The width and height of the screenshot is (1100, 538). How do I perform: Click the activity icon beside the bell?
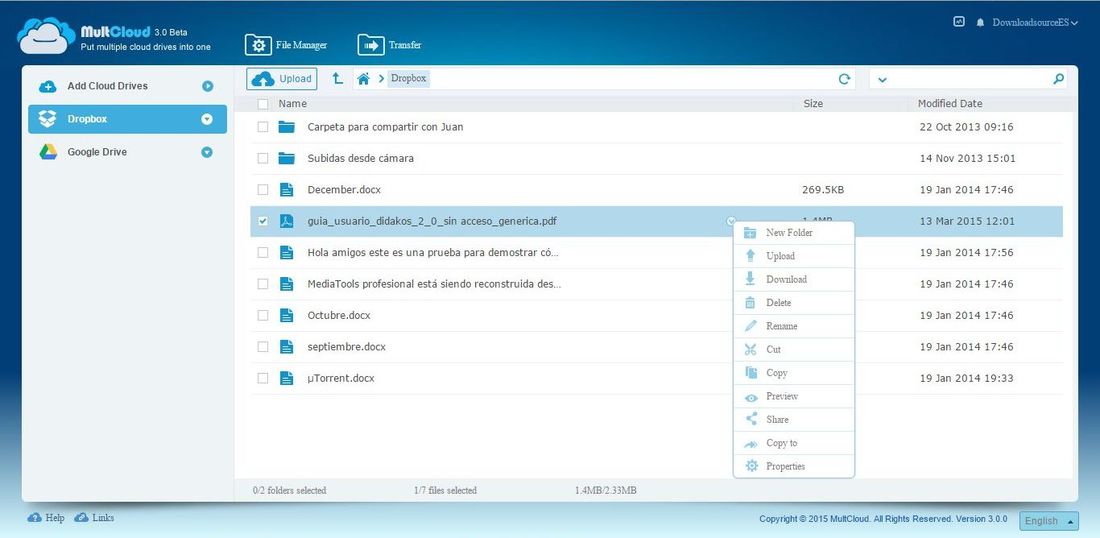pyautogui.click(x=959, y=22)
